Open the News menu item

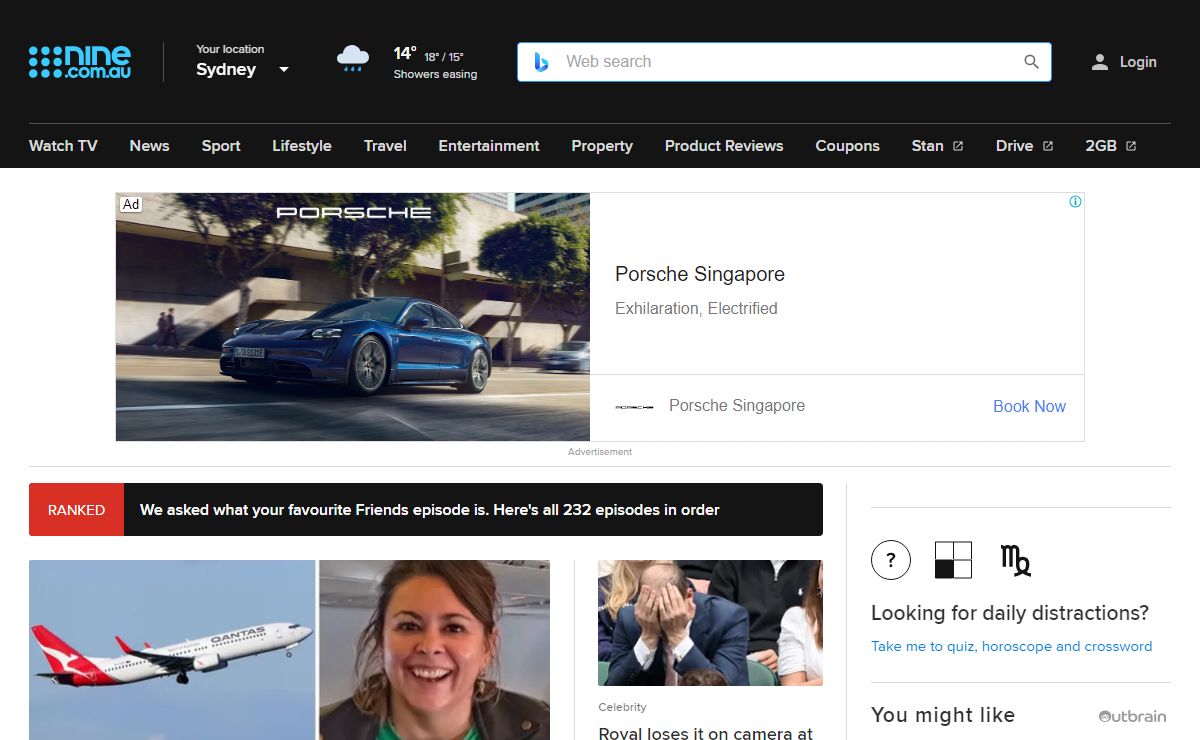pyautogui.click(x=149, y=146)
